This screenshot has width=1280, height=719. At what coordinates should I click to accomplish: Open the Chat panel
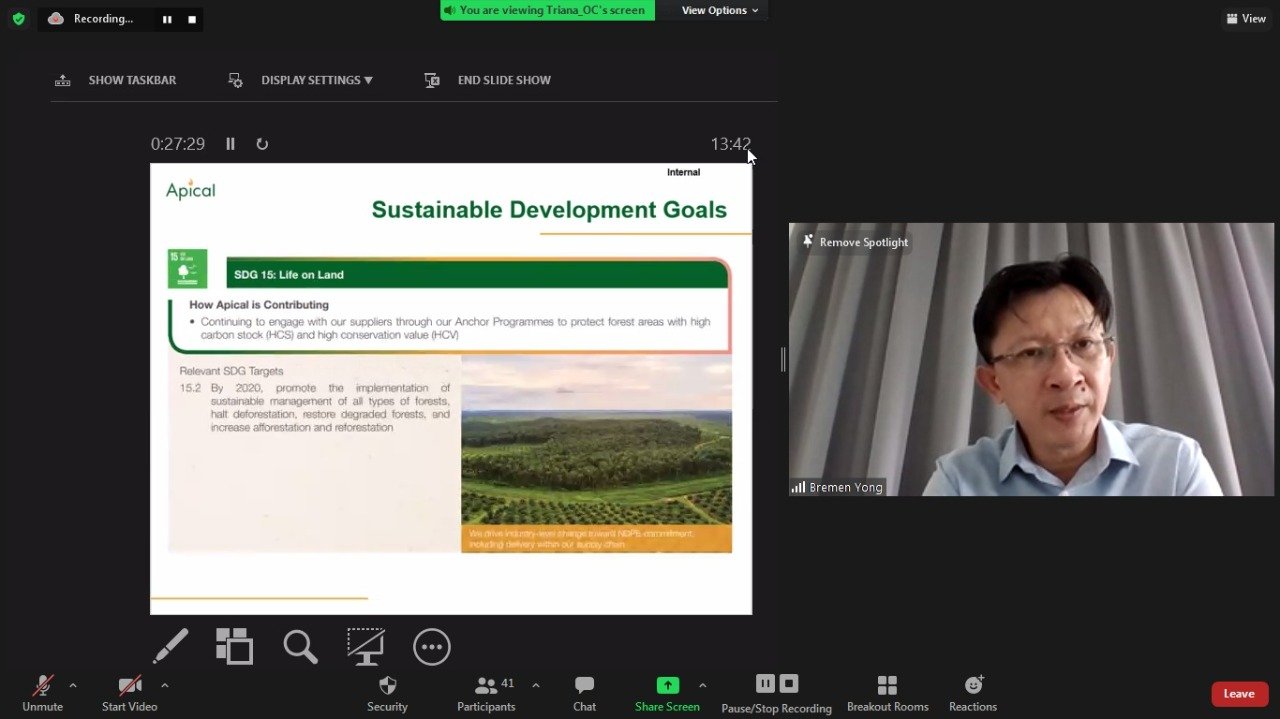pyautogui.click(x=584, y=694)
